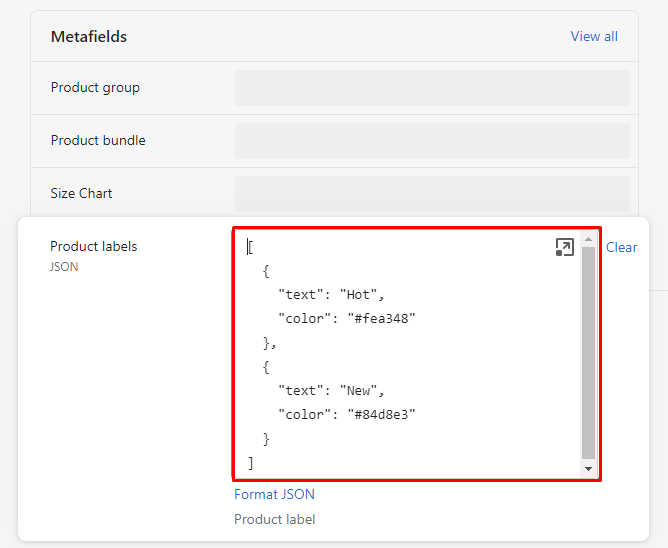
Task: Focus the Product group input field
Action: click(432, 88)
